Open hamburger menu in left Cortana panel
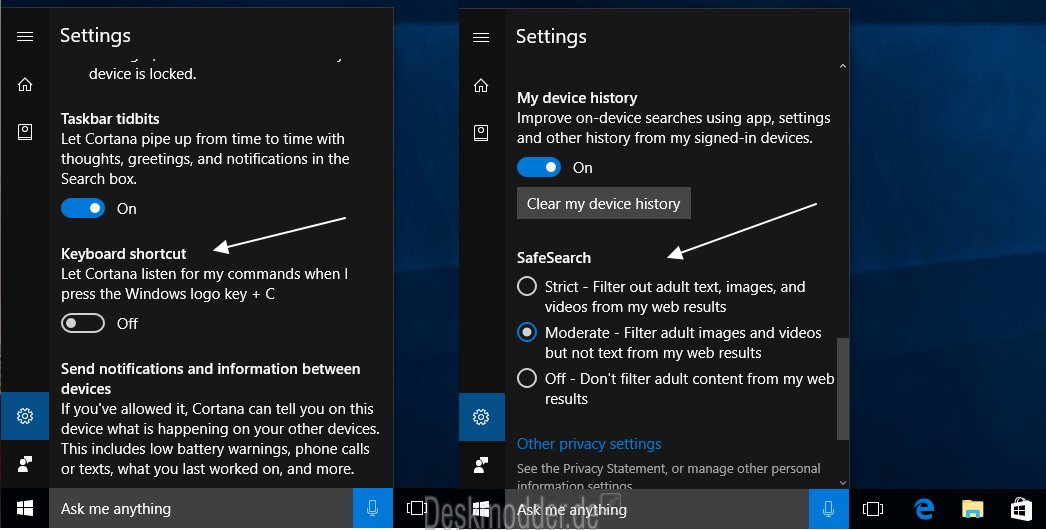Viewport: 1046px width, 530px height. (x=25, y=37)
